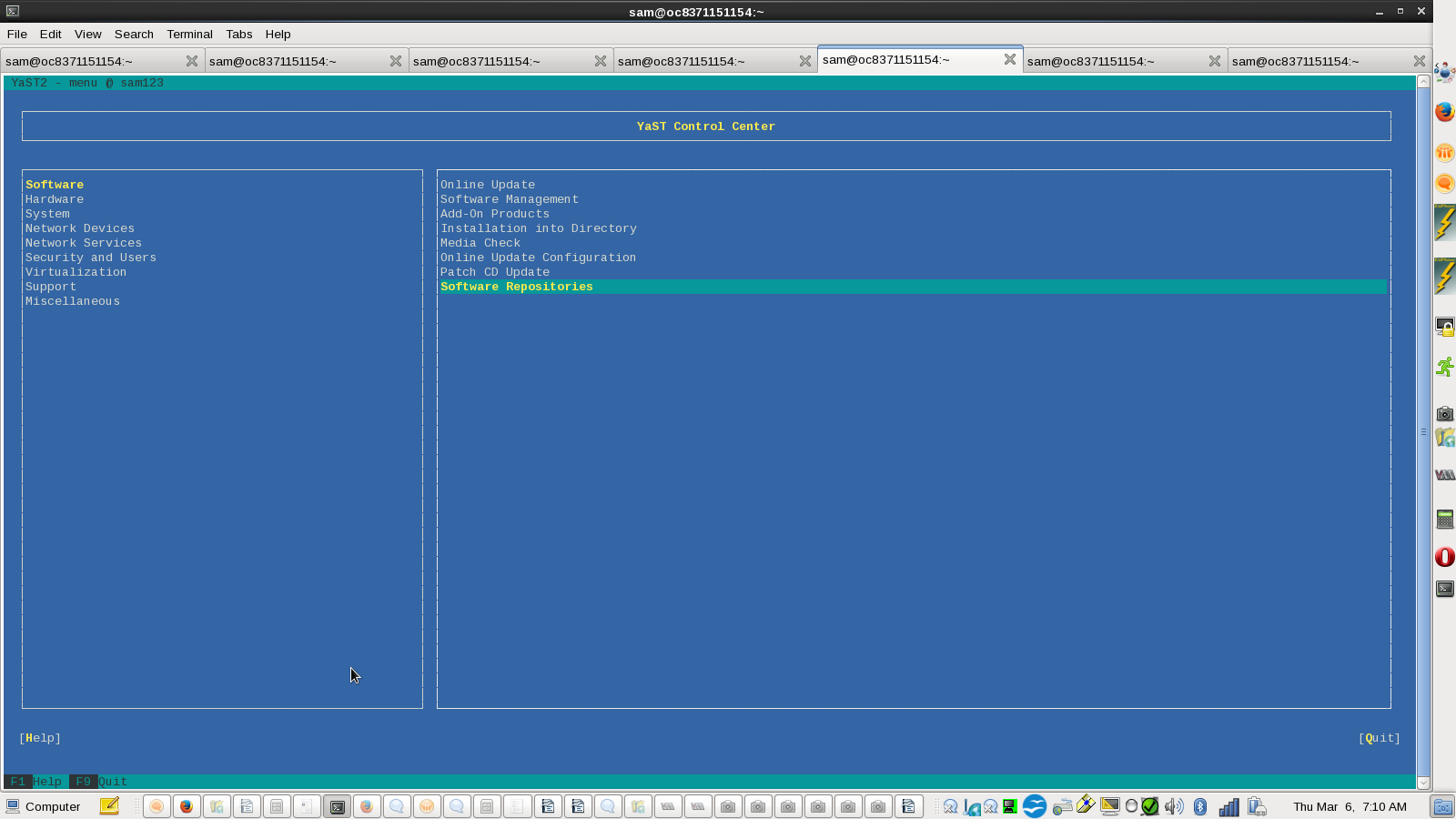Click the bracketed [Help] button in YaST
Screen dimensions: 1456x819
click(40, 738)
